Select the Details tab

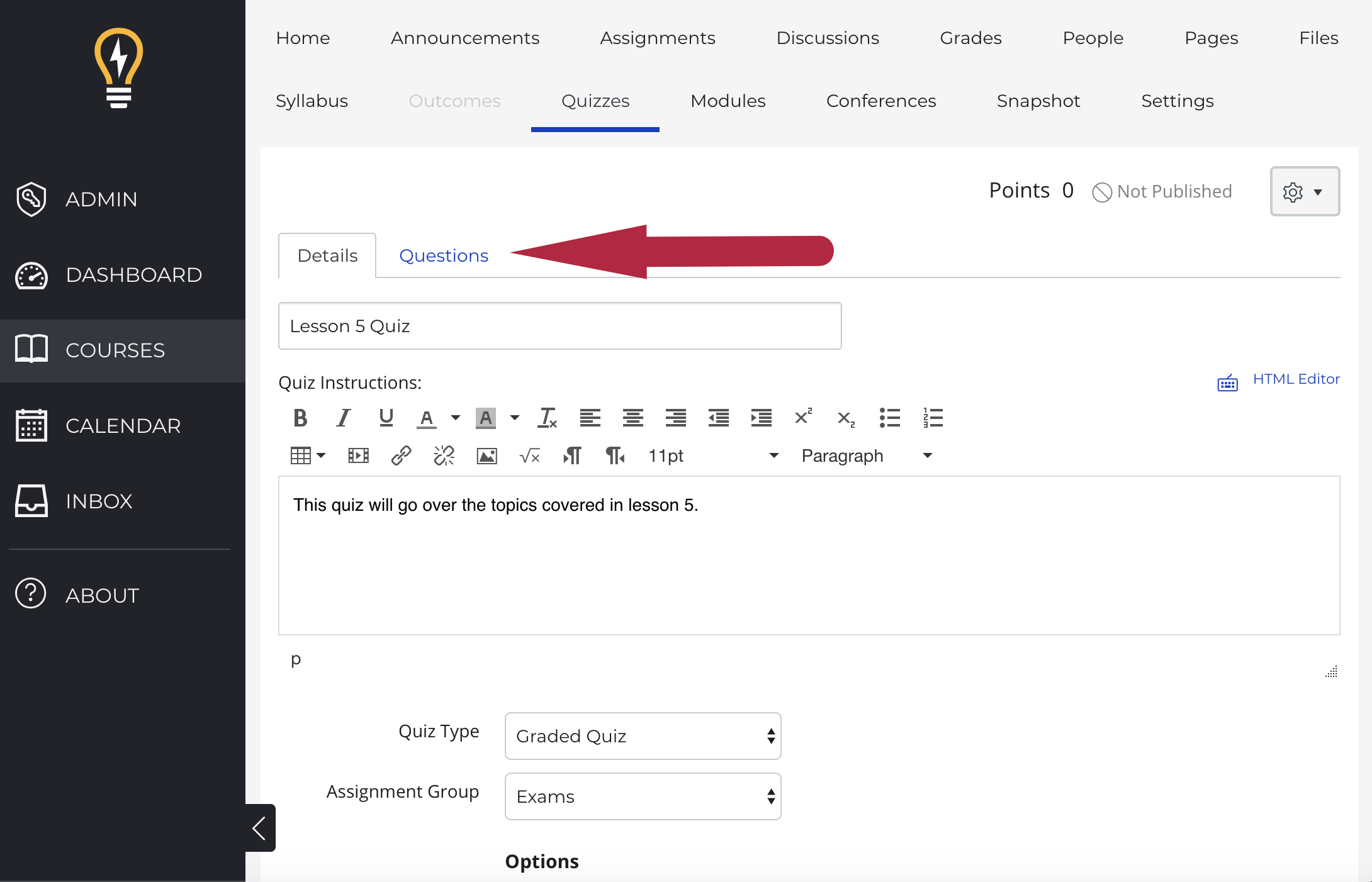pyautogui.click(x=327, y=255)
